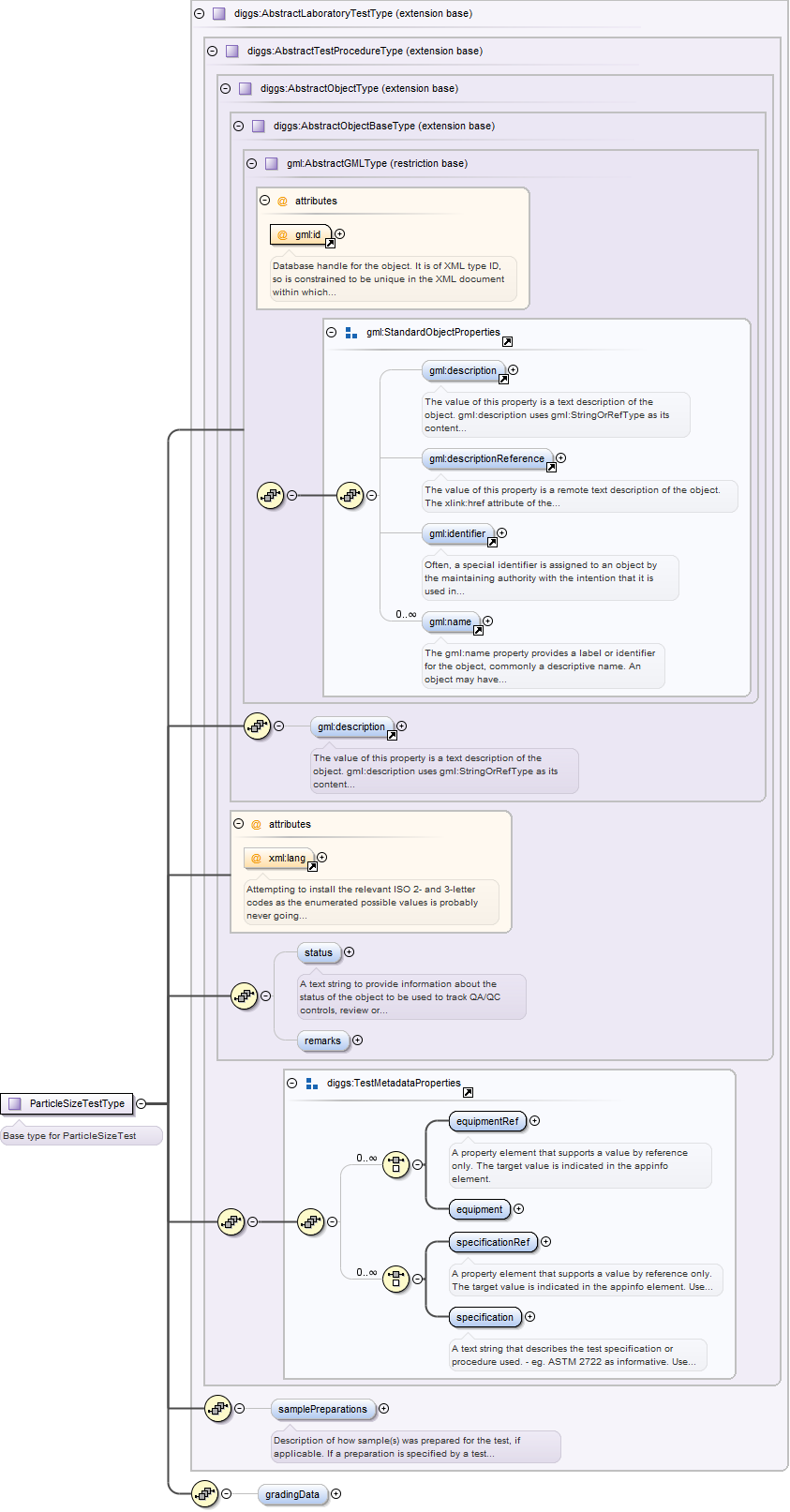Click the choice compositor icon before specificationRef
Screen dimensions: 790x1512
pyautogui.click(x=395, y=1280)
